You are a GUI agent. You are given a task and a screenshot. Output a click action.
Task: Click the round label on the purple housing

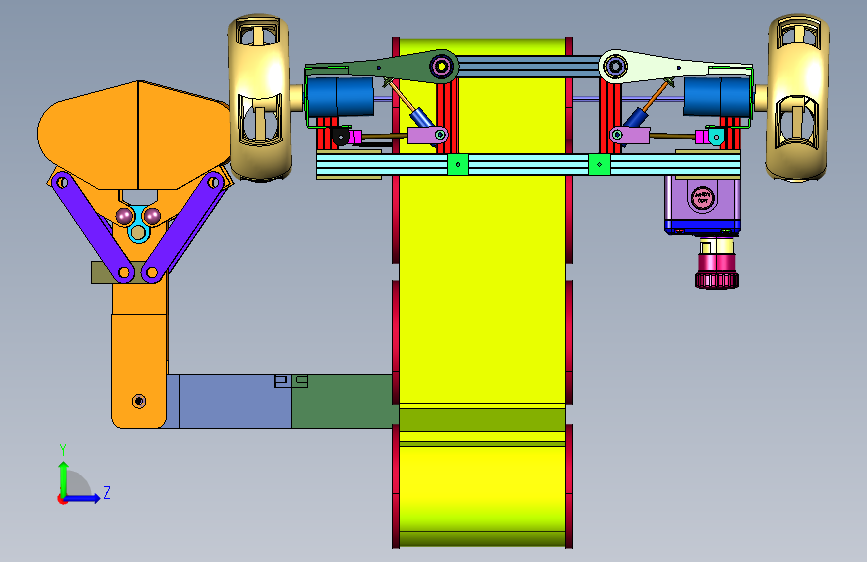703,198
